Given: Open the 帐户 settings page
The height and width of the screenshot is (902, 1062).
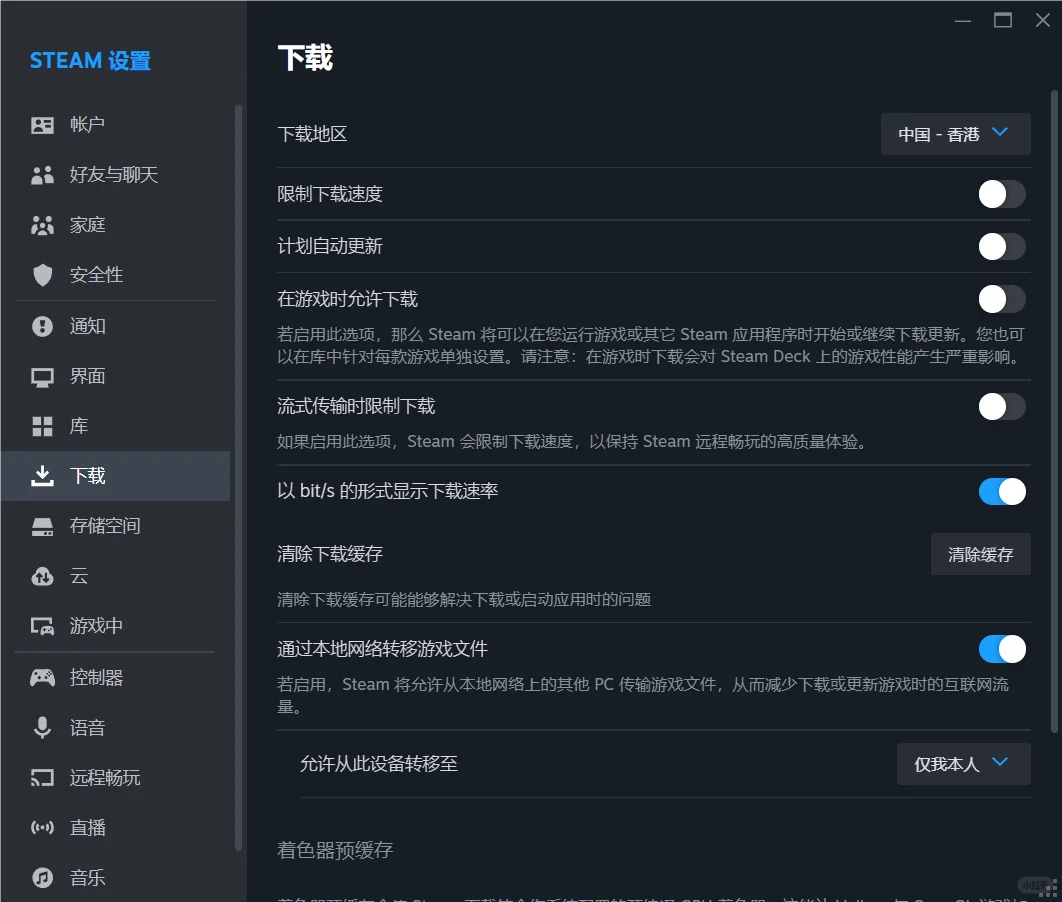Looking at the screenshot, I should click(x=116, y=125).
